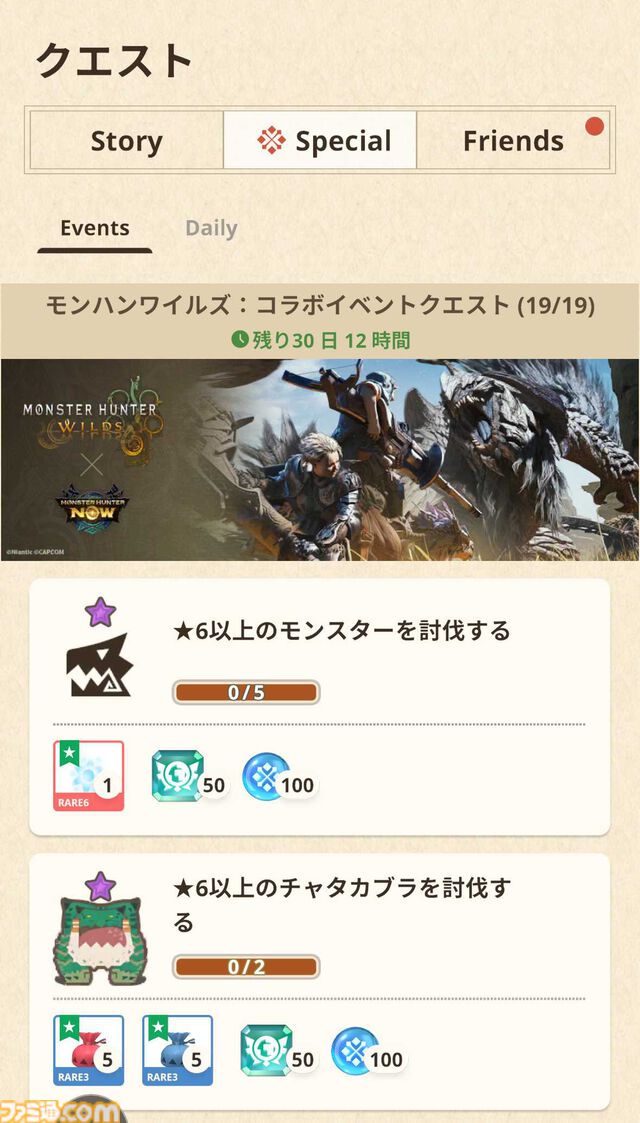The height and width of the screenshot is (1123, 640).
Task: Switch to the Special quests tab
Action: coord(320,140)
